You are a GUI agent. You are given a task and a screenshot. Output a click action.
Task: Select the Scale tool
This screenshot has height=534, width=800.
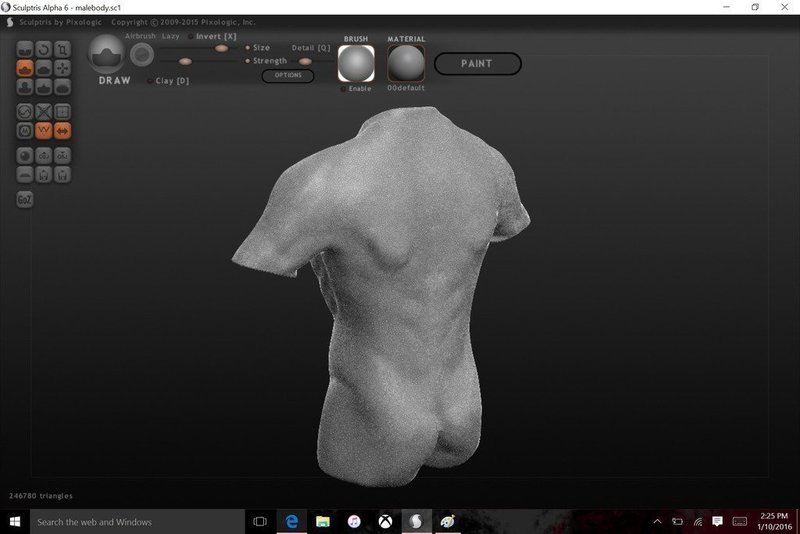click(62, 49)
